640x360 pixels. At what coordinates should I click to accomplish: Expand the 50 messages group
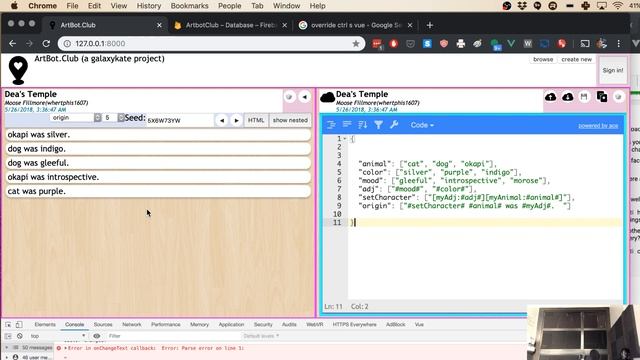(x=7, y=348)
